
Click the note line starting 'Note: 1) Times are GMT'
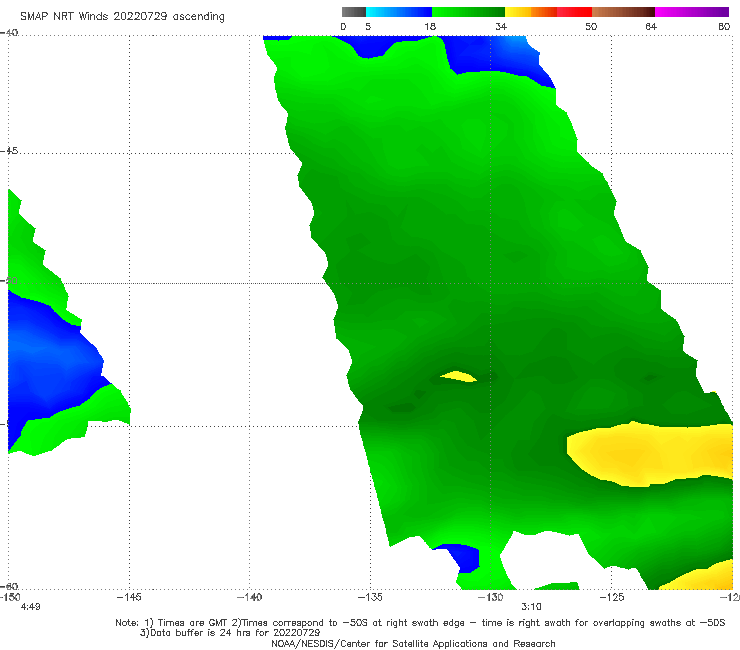[420, 623]
